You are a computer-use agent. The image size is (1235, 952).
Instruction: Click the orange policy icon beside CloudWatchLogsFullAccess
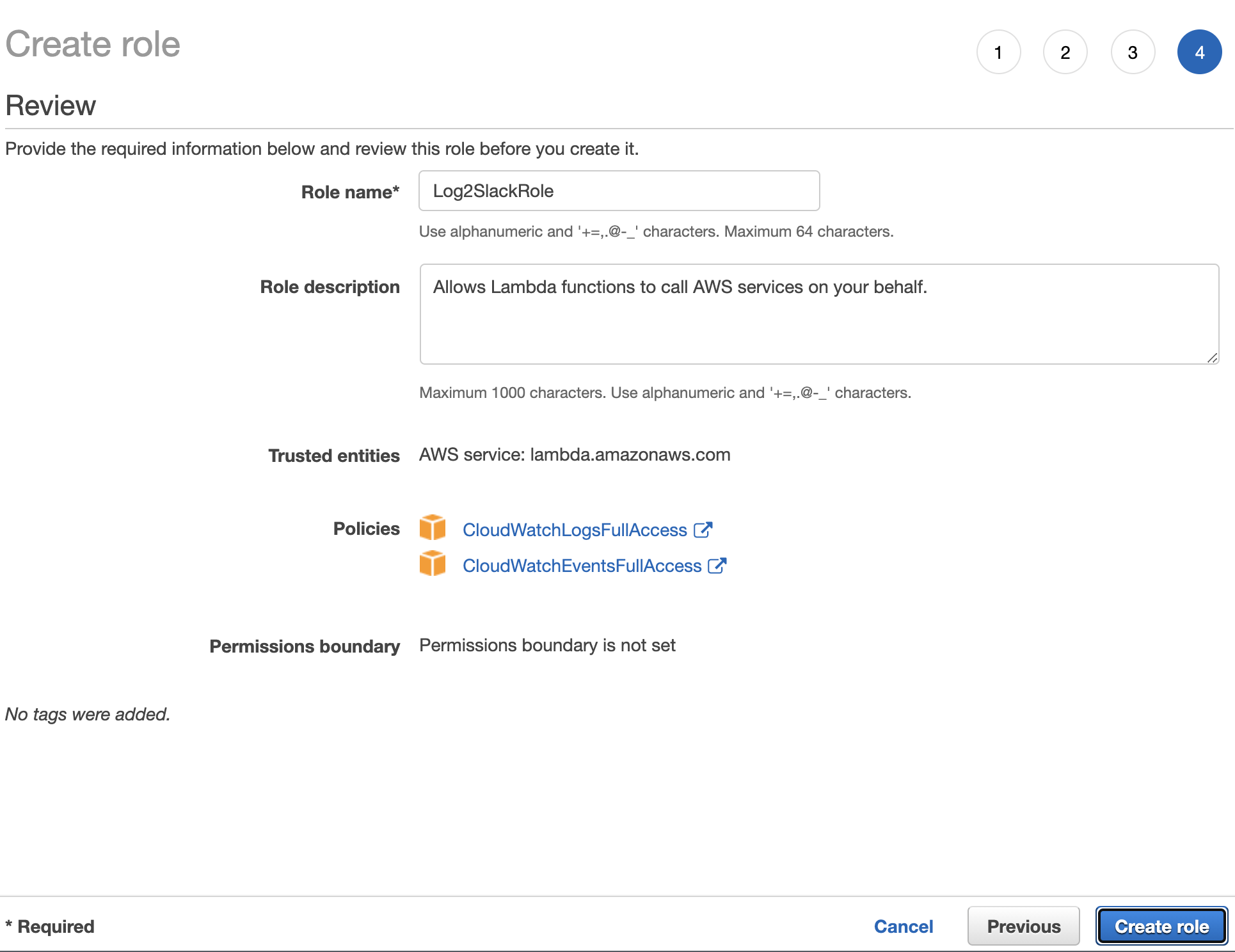pos(433,528)
